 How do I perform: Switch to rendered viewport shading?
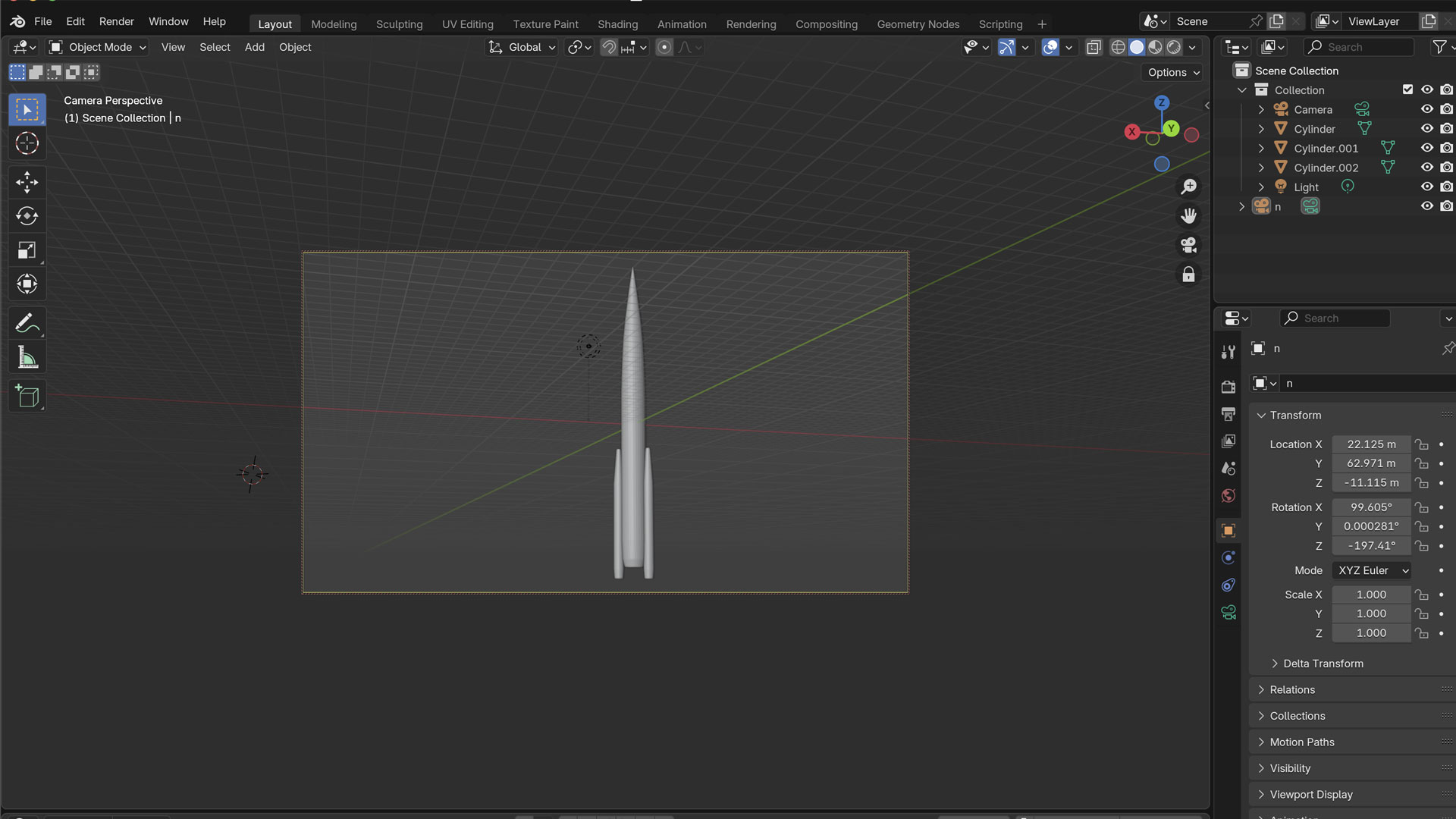click(1174, 47)
